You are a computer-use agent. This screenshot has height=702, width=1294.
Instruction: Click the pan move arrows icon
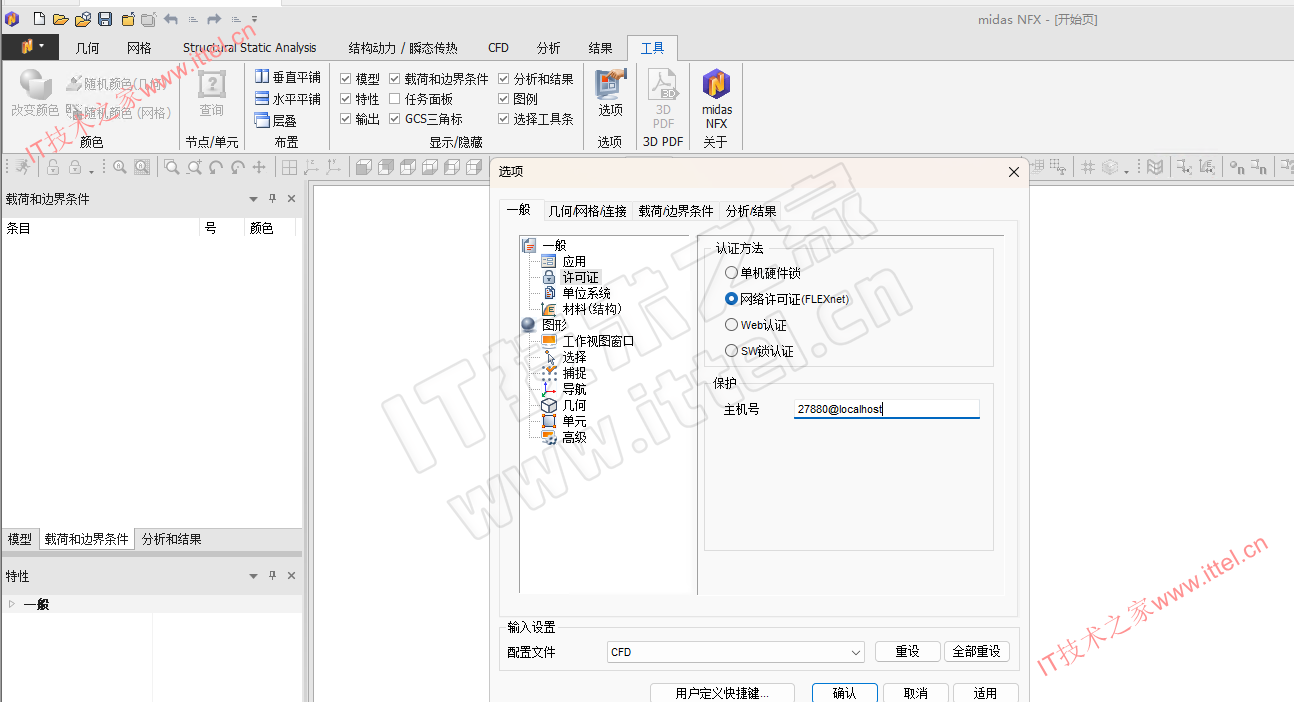[x=259, y=168]
